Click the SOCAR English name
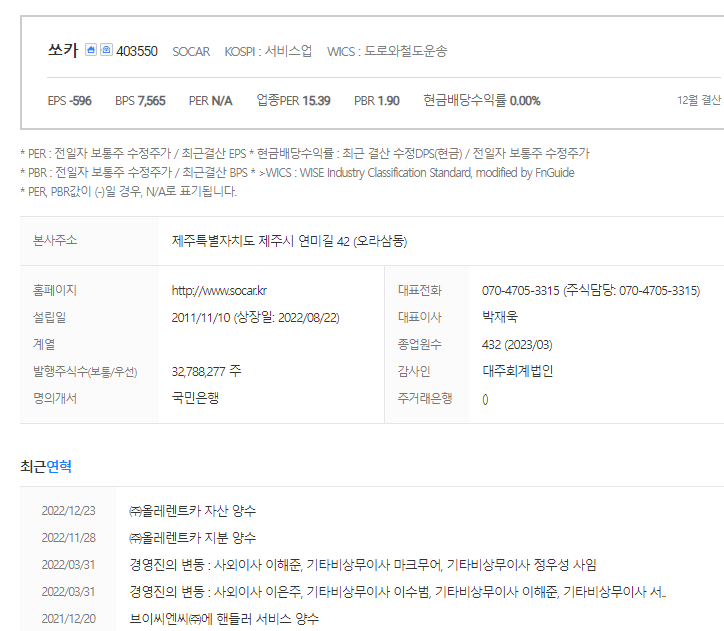This screenshot has width=724, height=631. 191,51
